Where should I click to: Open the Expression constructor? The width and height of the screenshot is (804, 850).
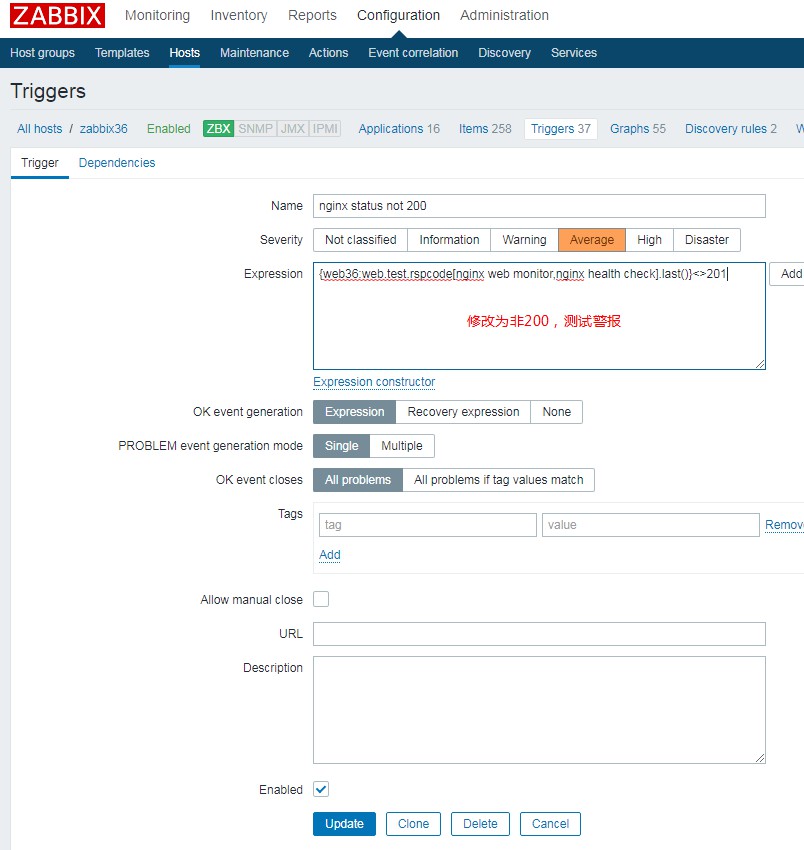tap(374, 382)
